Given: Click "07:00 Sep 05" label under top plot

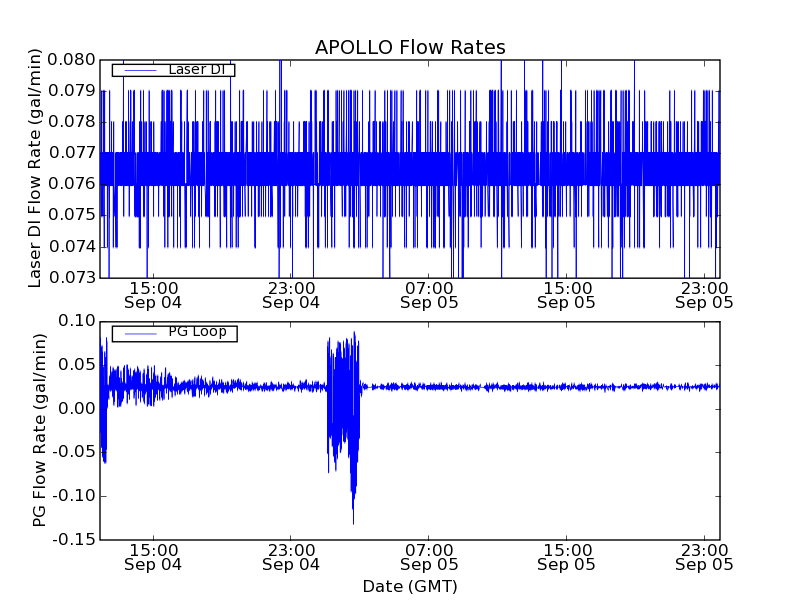Looking at the screenshot, I should click(x=429, y=294).
